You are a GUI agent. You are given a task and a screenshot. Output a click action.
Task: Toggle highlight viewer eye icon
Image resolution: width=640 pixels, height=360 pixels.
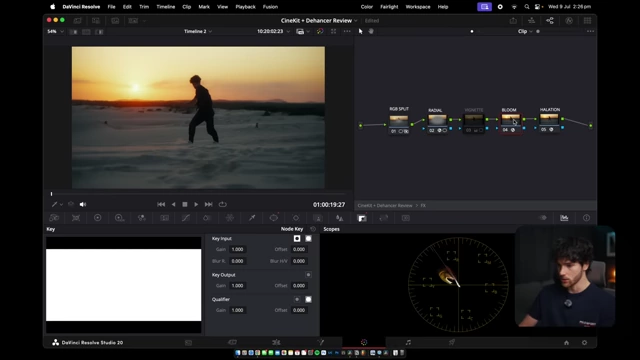coord(543,218)
